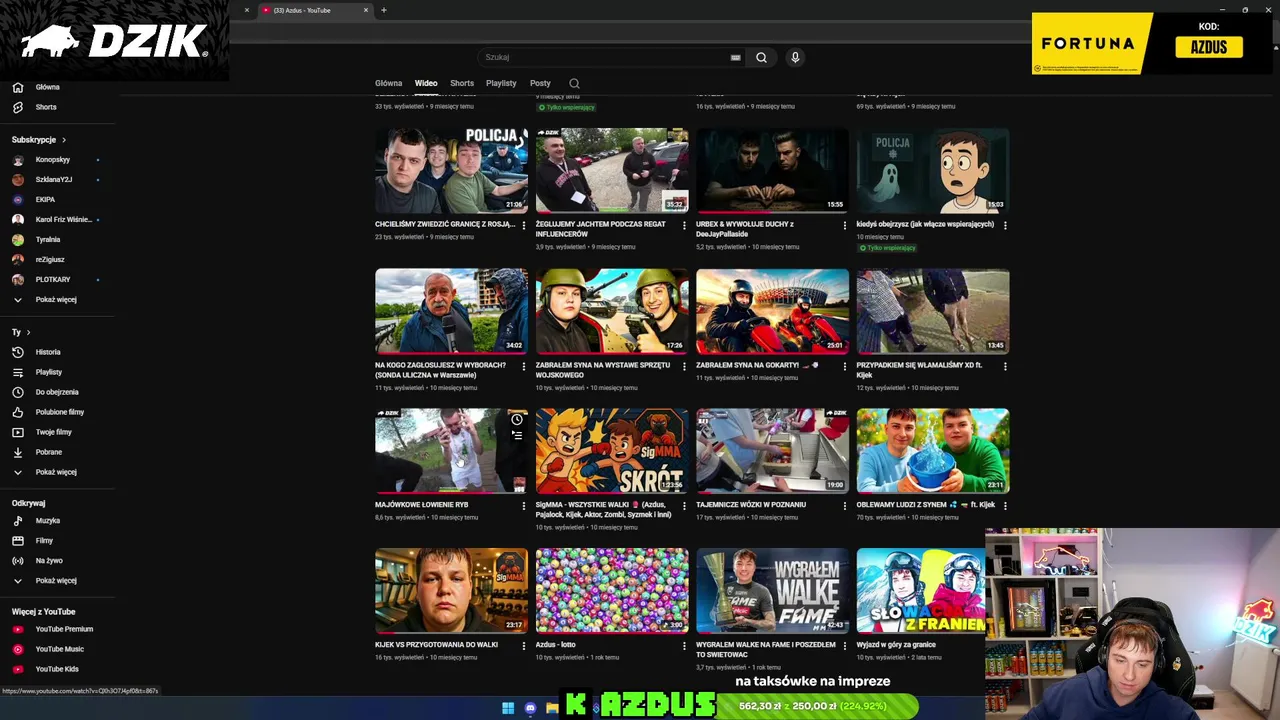
Task: Click Watch later clock icon on MAJÓWKOWE thumbnail
Action: pos(517,420)
